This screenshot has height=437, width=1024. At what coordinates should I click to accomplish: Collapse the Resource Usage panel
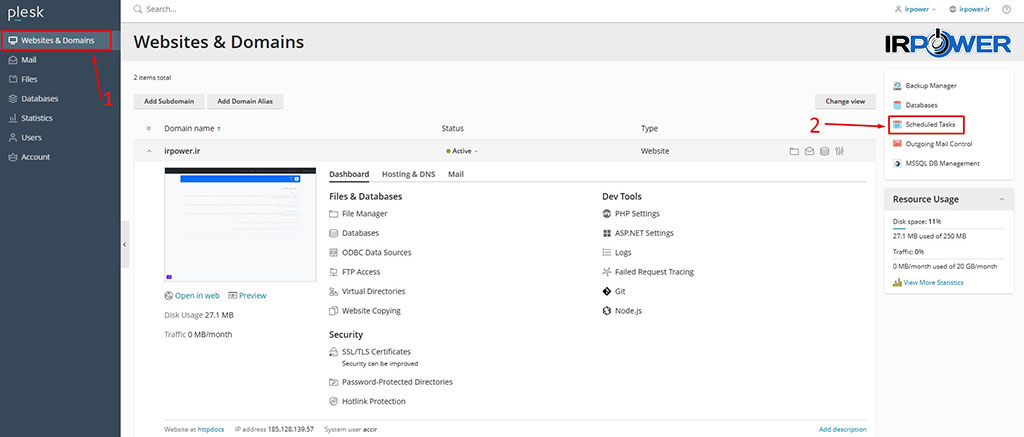pos(1002,200)
